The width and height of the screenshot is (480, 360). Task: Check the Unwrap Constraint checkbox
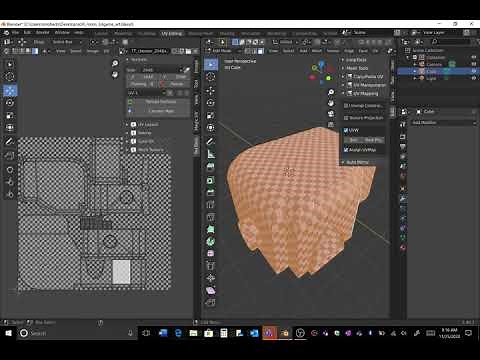click(346, 106)
